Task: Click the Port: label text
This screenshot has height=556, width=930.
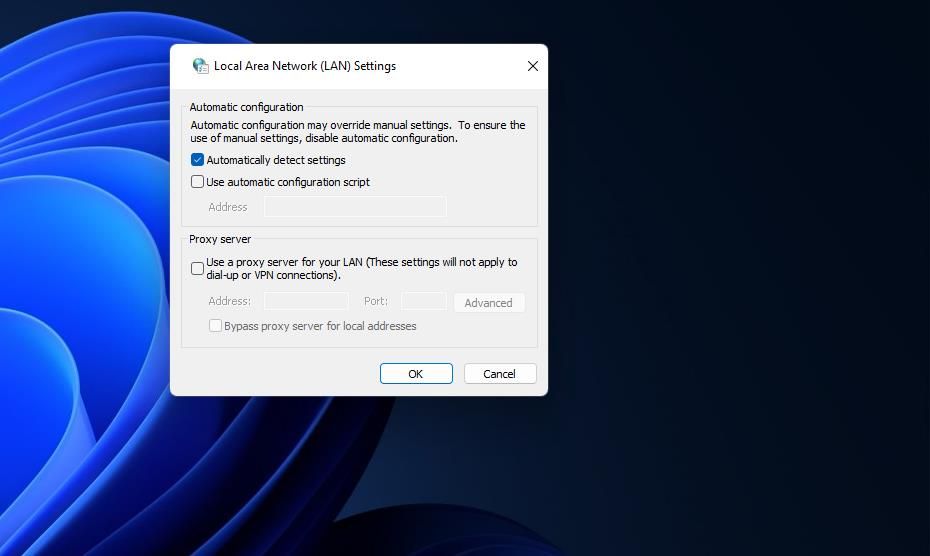Action: (376, 301)
